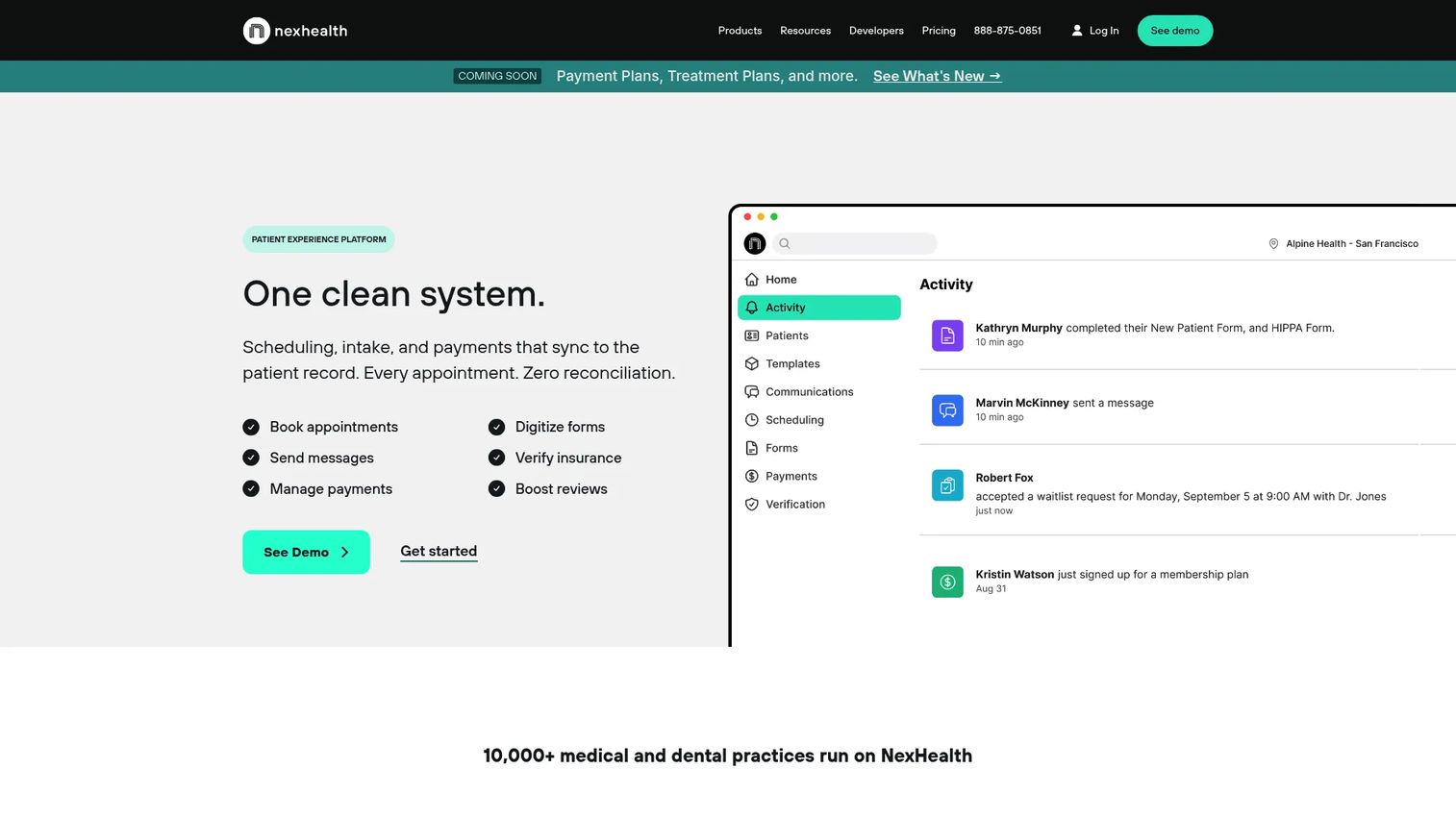Click the Patient Experience Platform badge
Screen dimensions: 1456x818
click(x=318, y=239)
